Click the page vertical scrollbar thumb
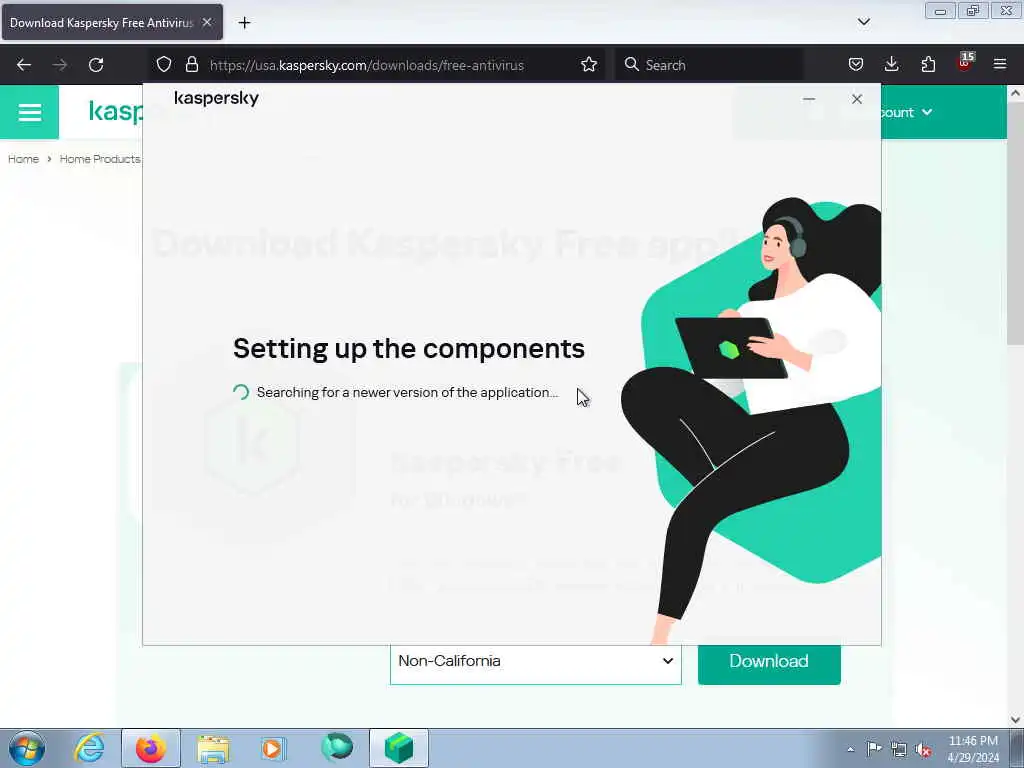 tap(1016, 222)
